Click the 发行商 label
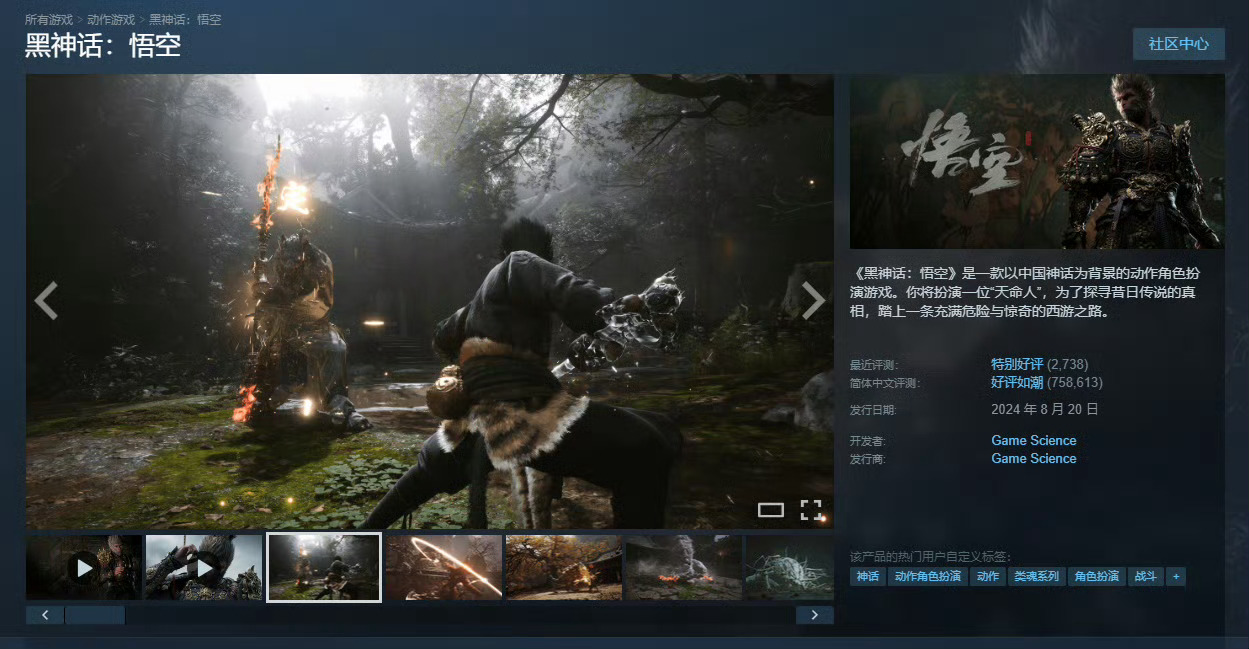Viewport: 1249px width, 649px height. pyautogui.click(x=866, y=459)
